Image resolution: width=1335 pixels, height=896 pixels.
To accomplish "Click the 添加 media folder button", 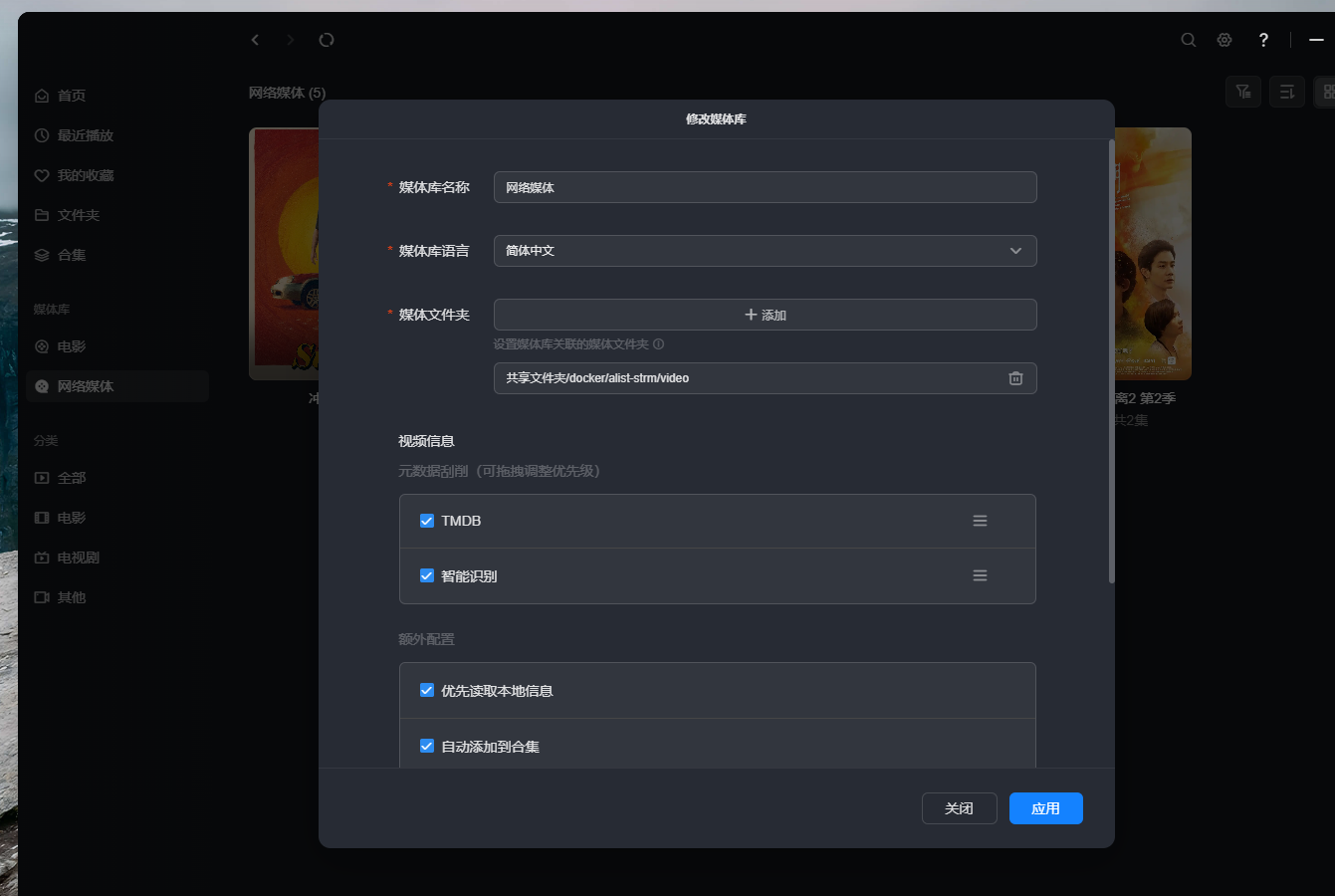I will tap(765, 315).
